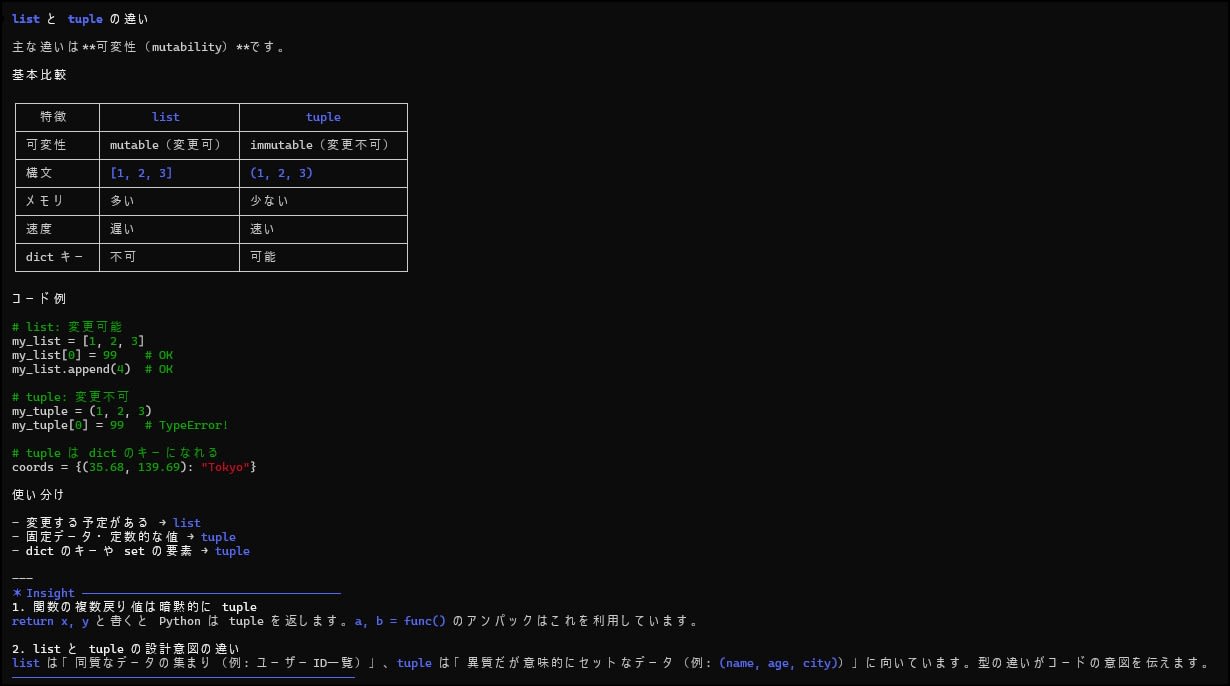Select the "✳ Insight" label
Screen dimensions: 1230x686
(x=42, y=592)
